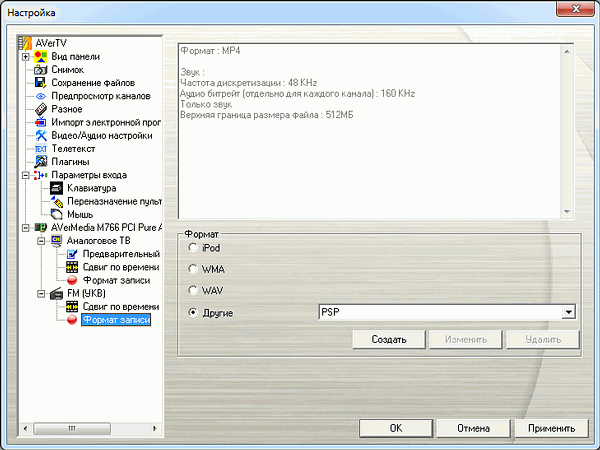
Task: Select the WAV format radio button
Action: [193, 291]
